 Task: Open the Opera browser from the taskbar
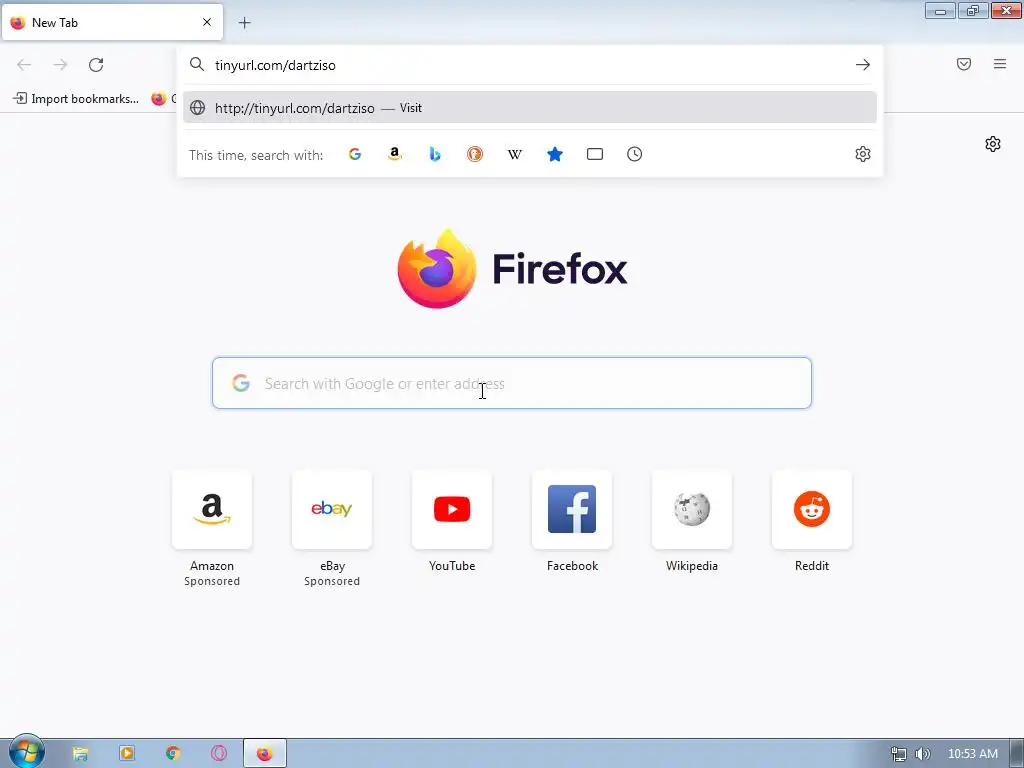219,754
